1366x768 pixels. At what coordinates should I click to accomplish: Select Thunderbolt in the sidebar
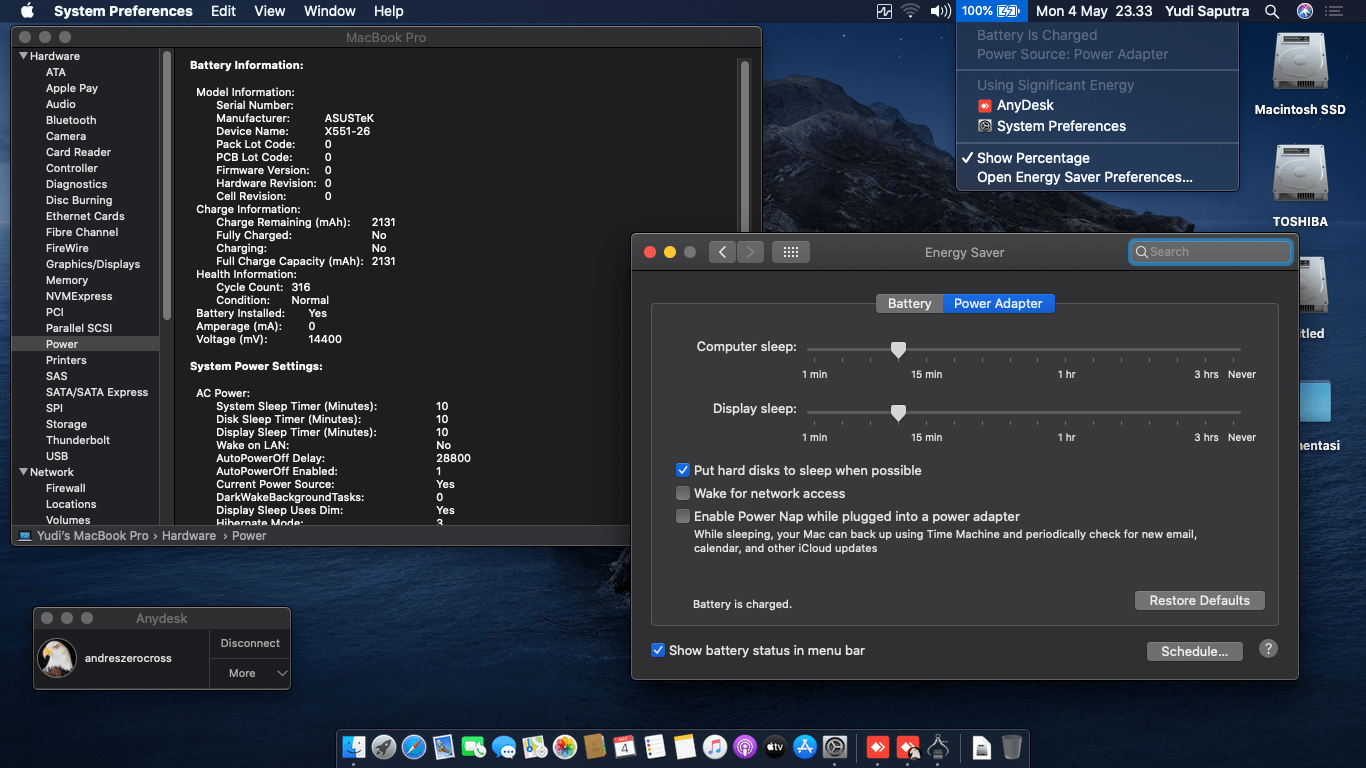(x=78, y=440)
